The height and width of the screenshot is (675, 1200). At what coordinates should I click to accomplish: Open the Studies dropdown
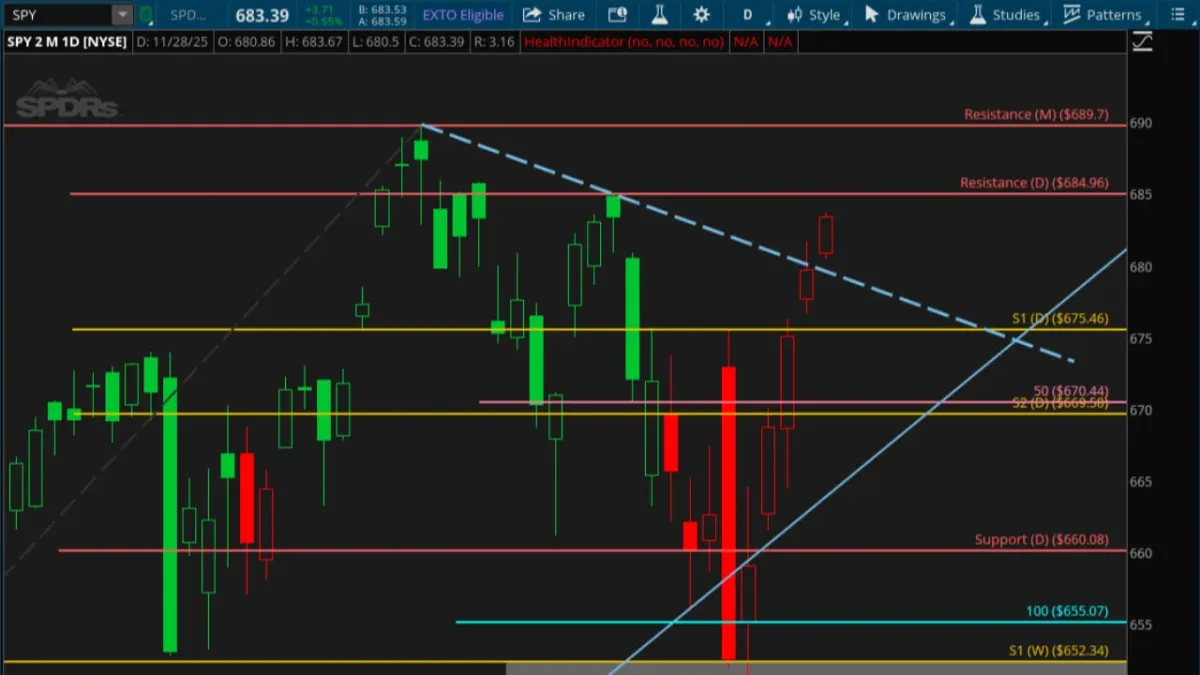pos(1006,15)
